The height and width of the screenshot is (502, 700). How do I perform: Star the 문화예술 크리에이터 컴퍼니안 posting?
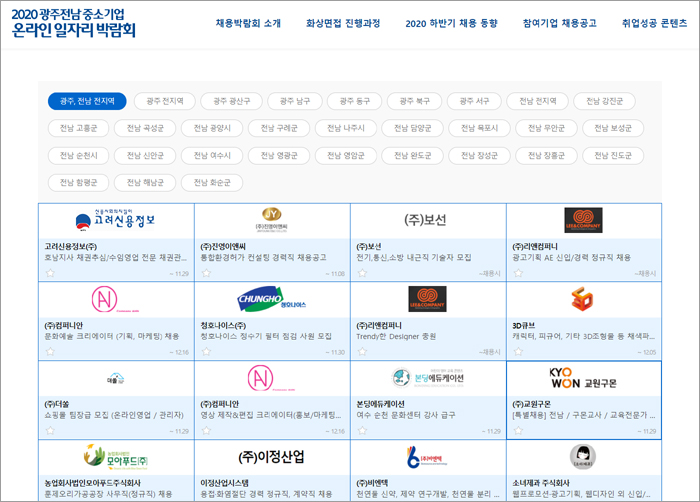click(x=50, y=351)
